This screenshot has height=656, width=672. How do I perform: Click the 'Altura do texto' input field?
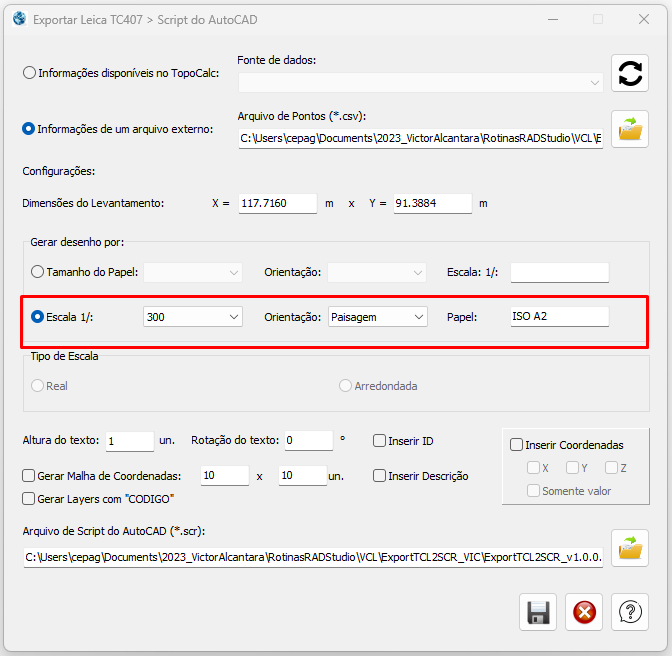[129, 441]
